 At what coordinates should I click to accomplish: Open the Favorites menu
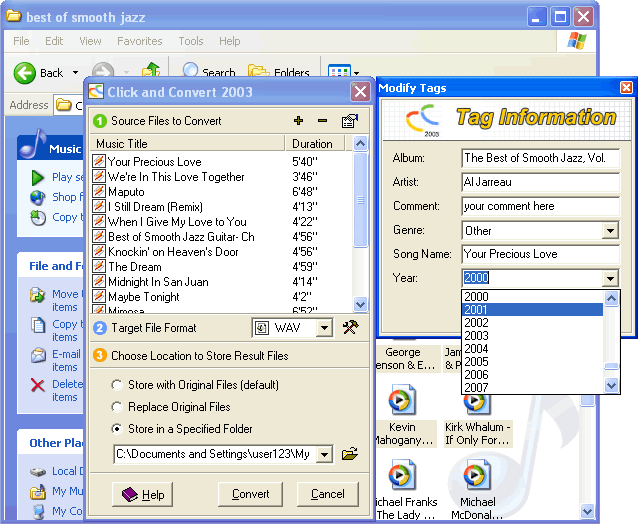tap(140, 41)
